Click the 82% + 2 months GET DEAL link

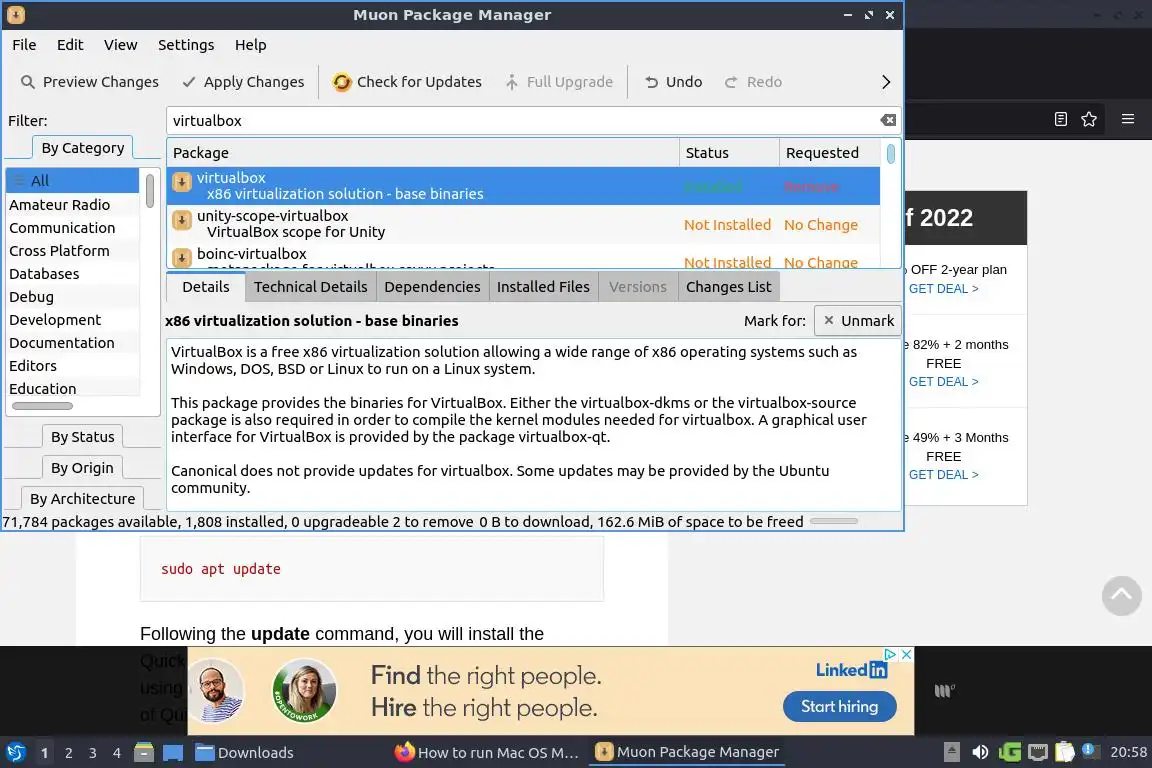(943, 381)
